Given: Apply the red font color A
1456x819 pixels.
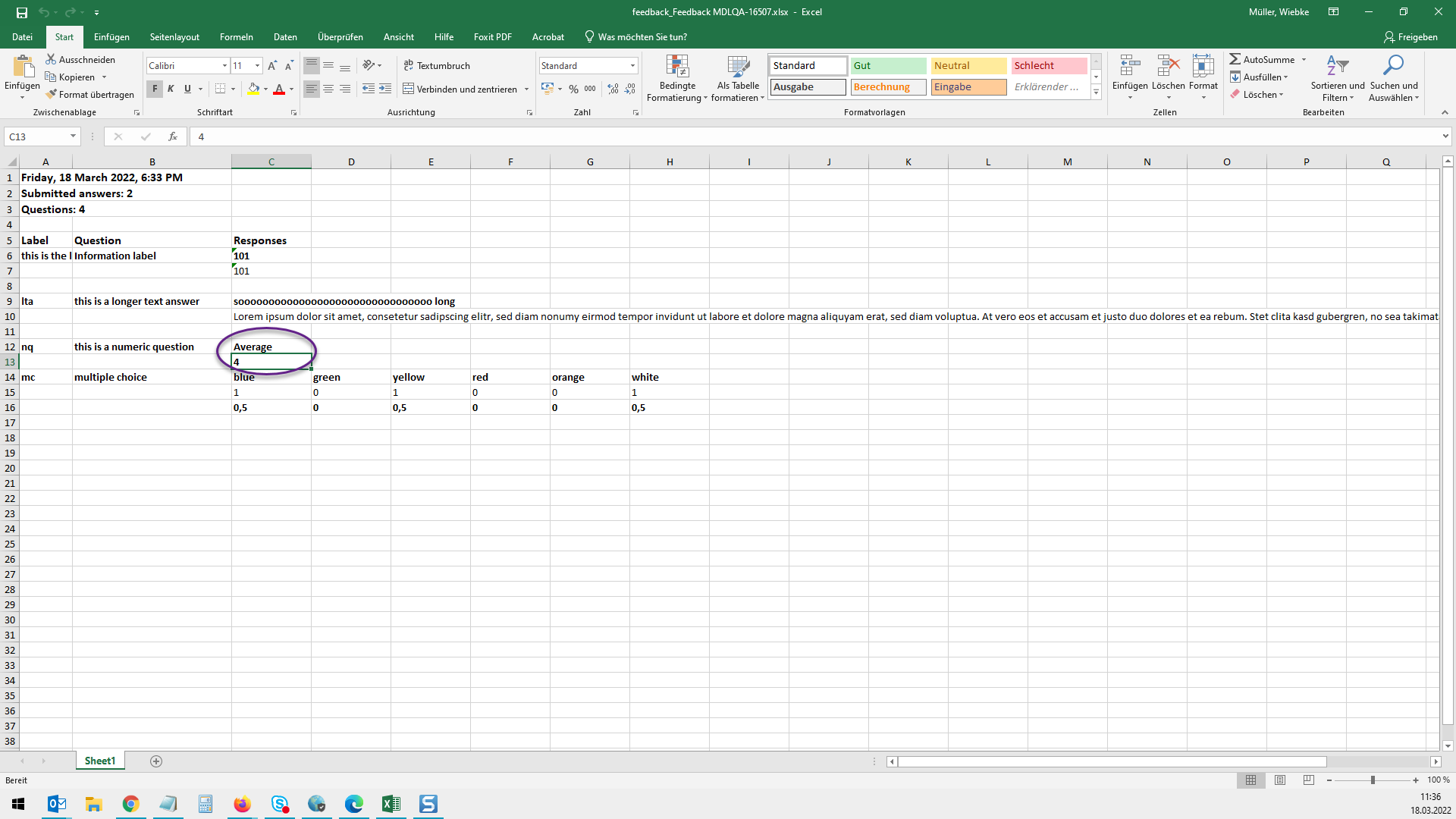Looking at the screenshot, I should [279, 89].
